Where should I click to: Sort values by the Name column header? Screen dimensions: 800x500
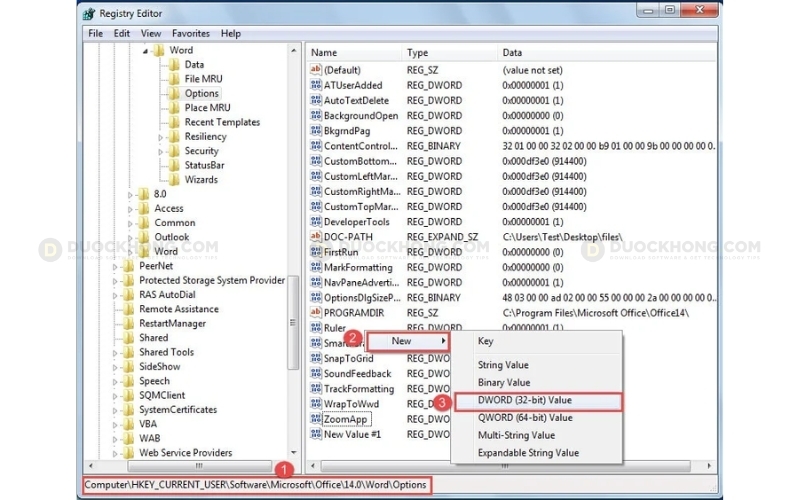pos(354,53)
